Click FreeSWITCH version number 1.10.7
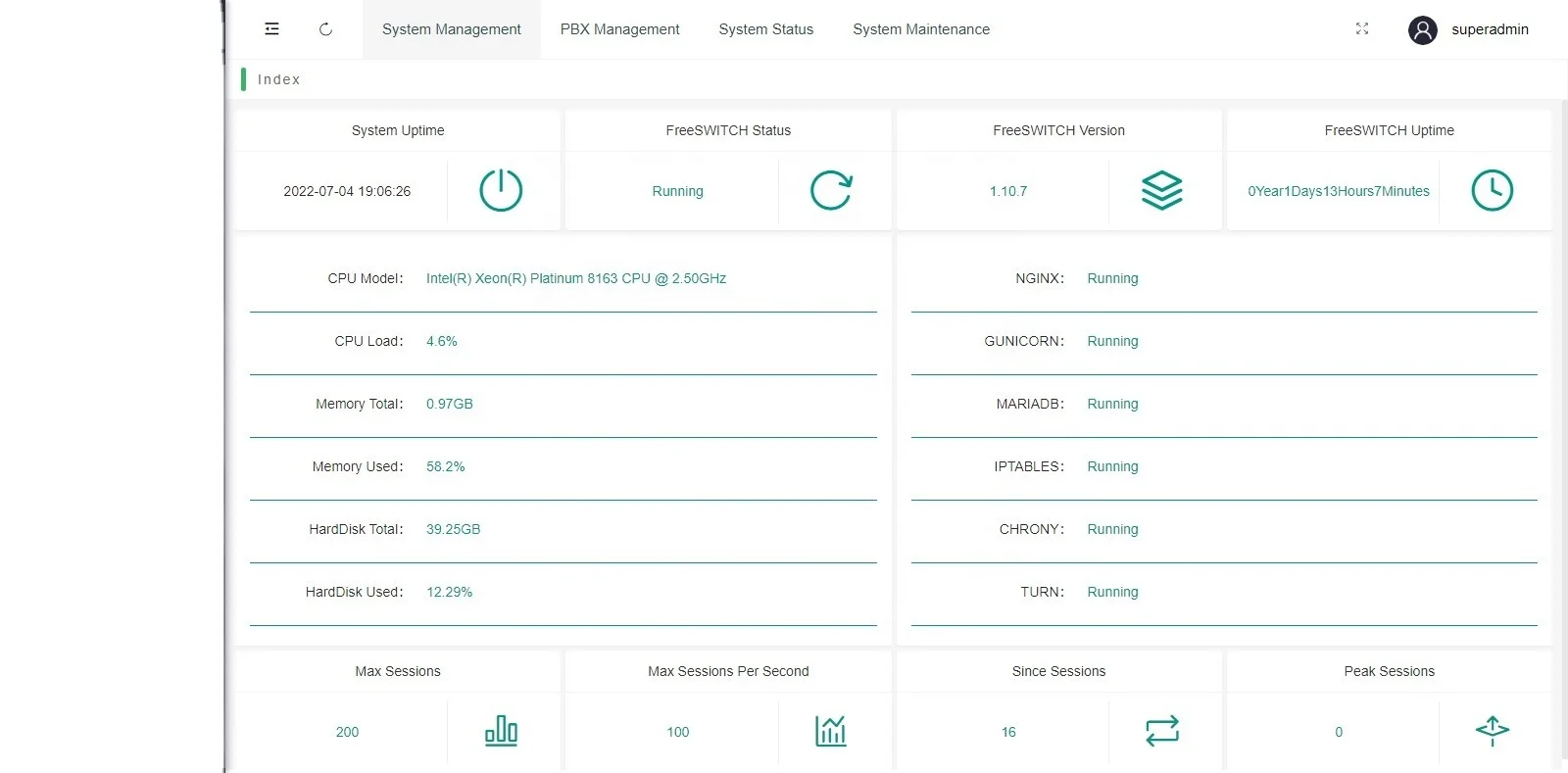Viewport: 1568px width, 773px height. click(1008, 191)
